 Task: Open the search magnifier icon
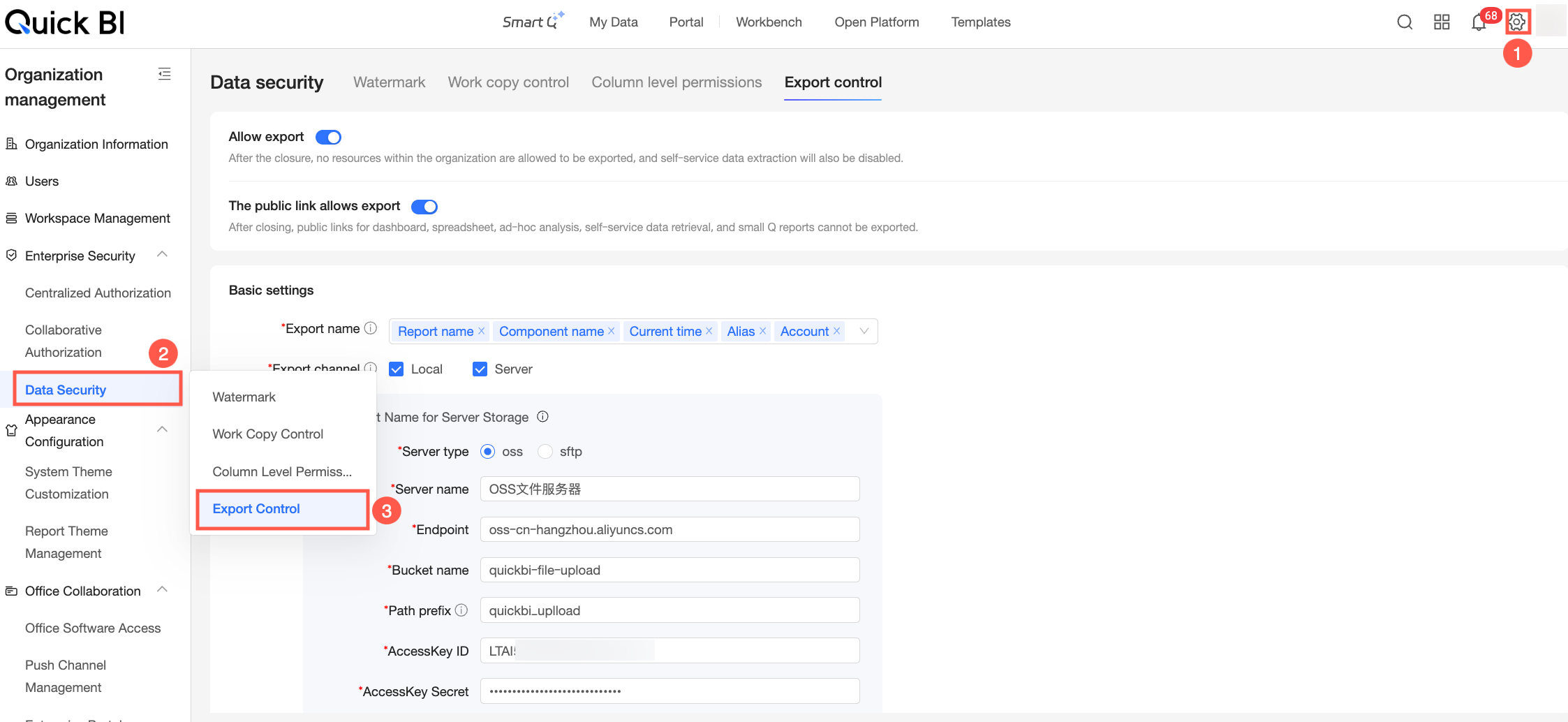1405,22
